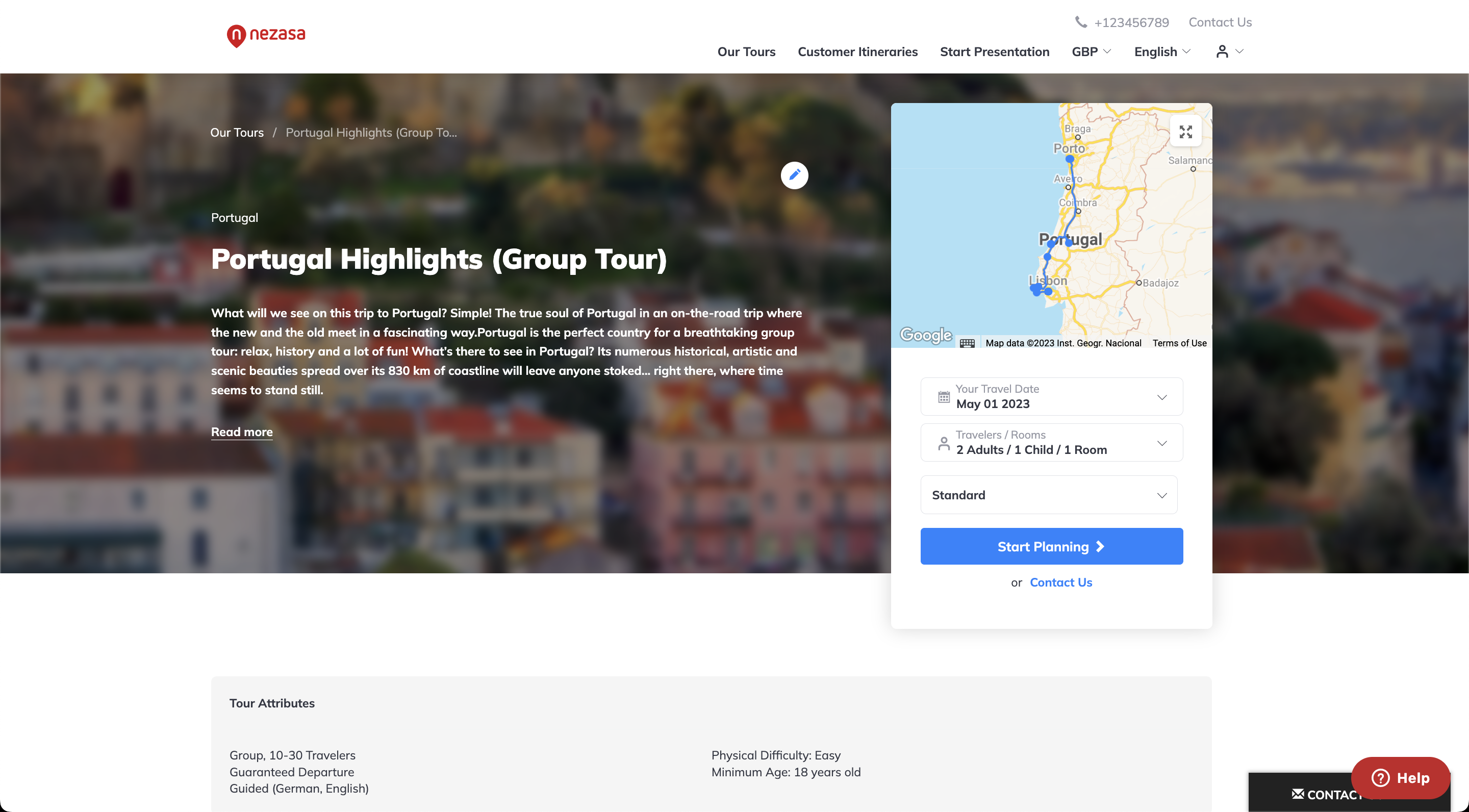1469x812 pixels.
Task: Expand the map to fullscreen
Action: (x=1185, y=132)
